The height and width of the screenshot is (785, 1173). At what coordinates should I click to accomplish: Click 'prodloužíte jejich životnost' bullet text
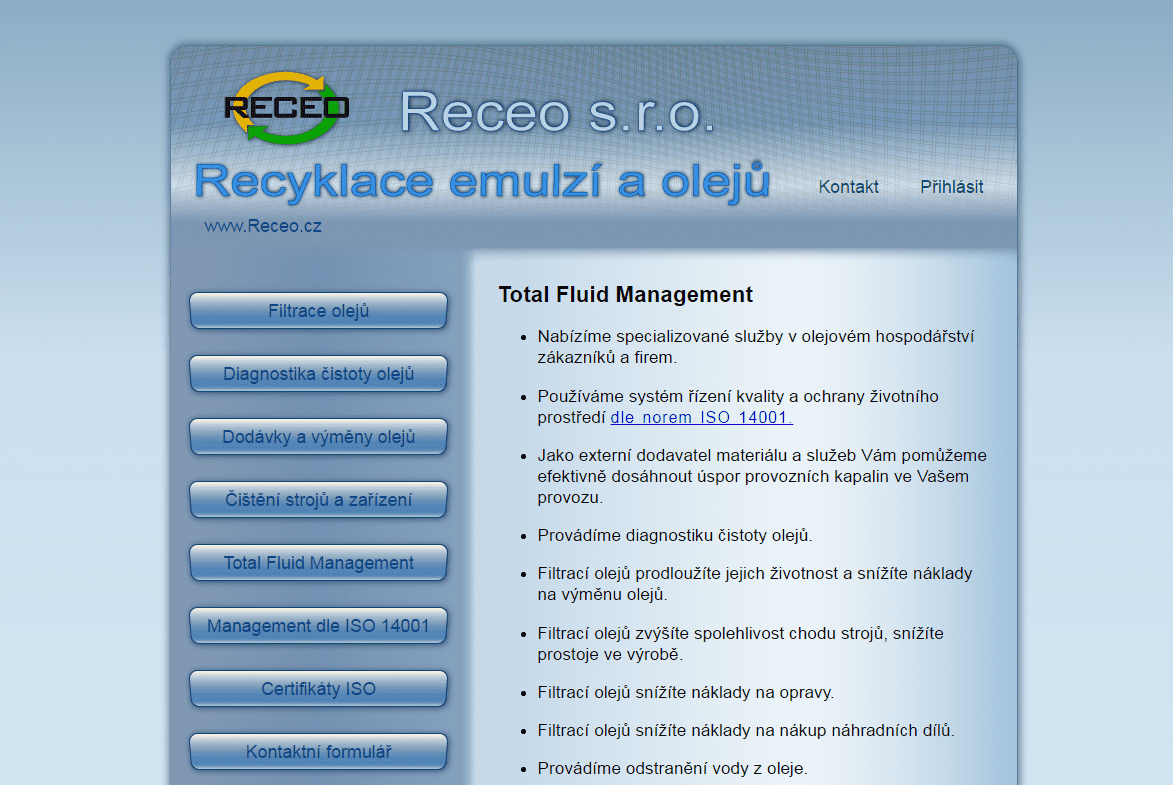pos(755,584)
